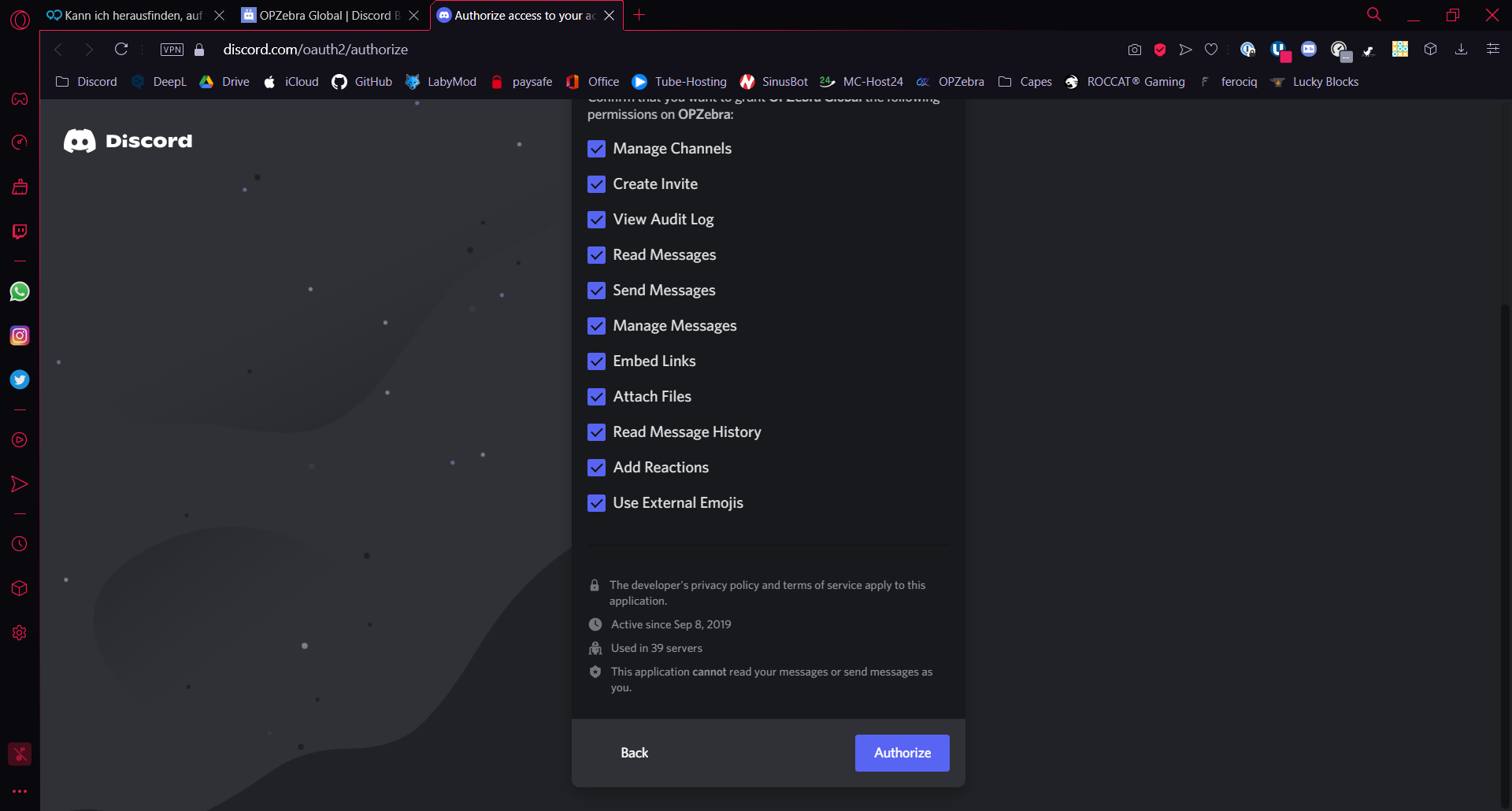Uncheck the View Audit Log permission
The width and height of the screenshot is (1512, 811).
[597, 220]
